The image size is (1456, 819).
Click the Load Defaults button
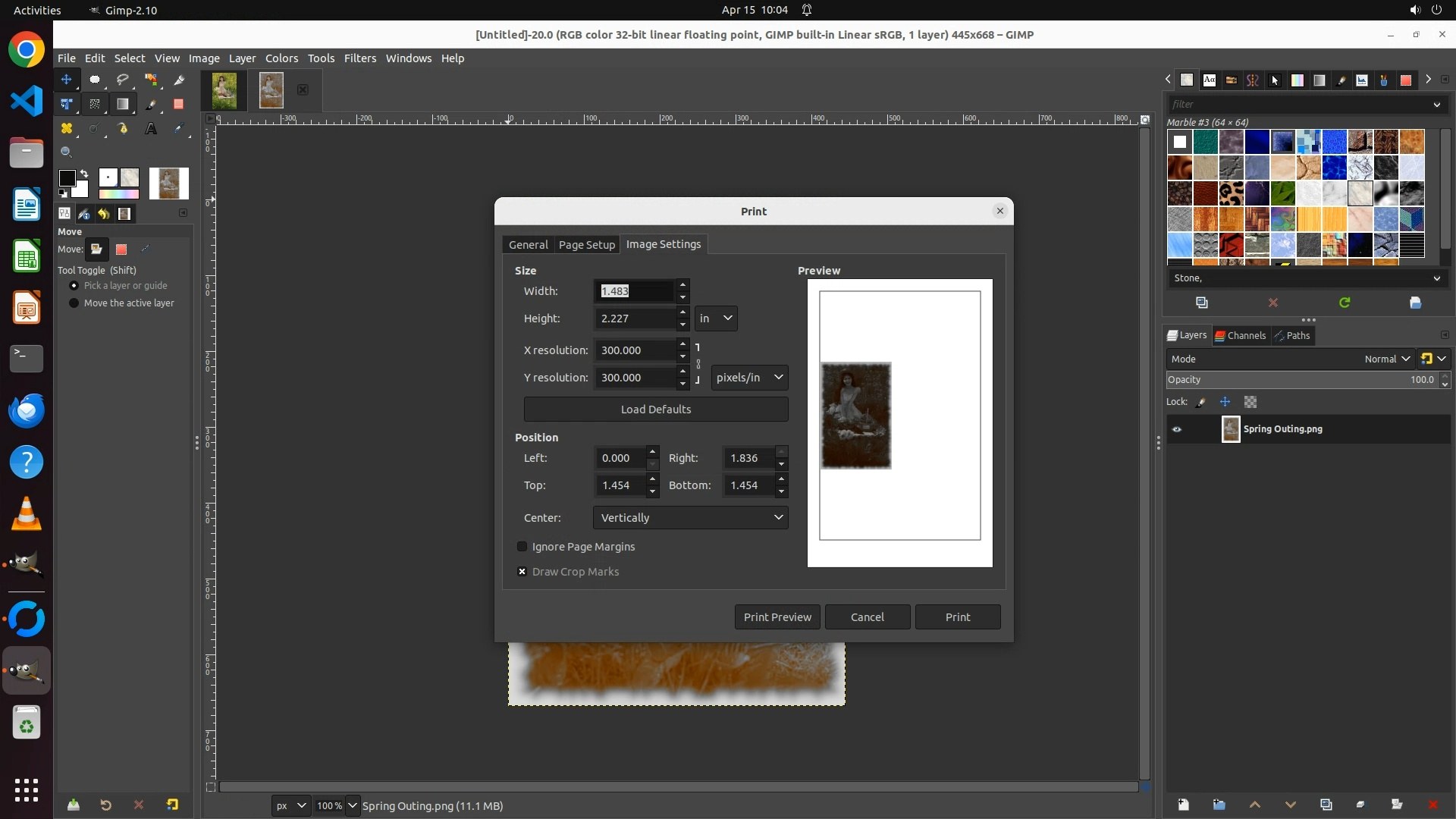point(655,409)
